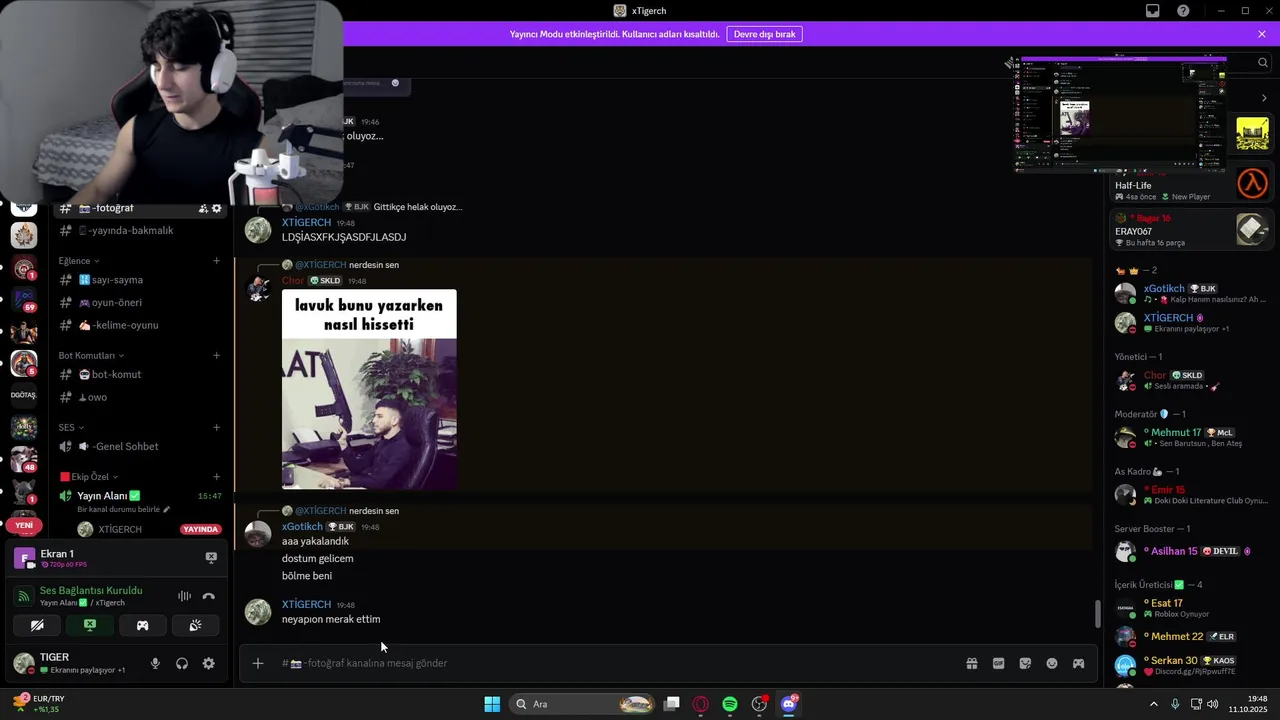Open the GIF picker
This screenshot has height=720, width=1280.
click(998, 663)
